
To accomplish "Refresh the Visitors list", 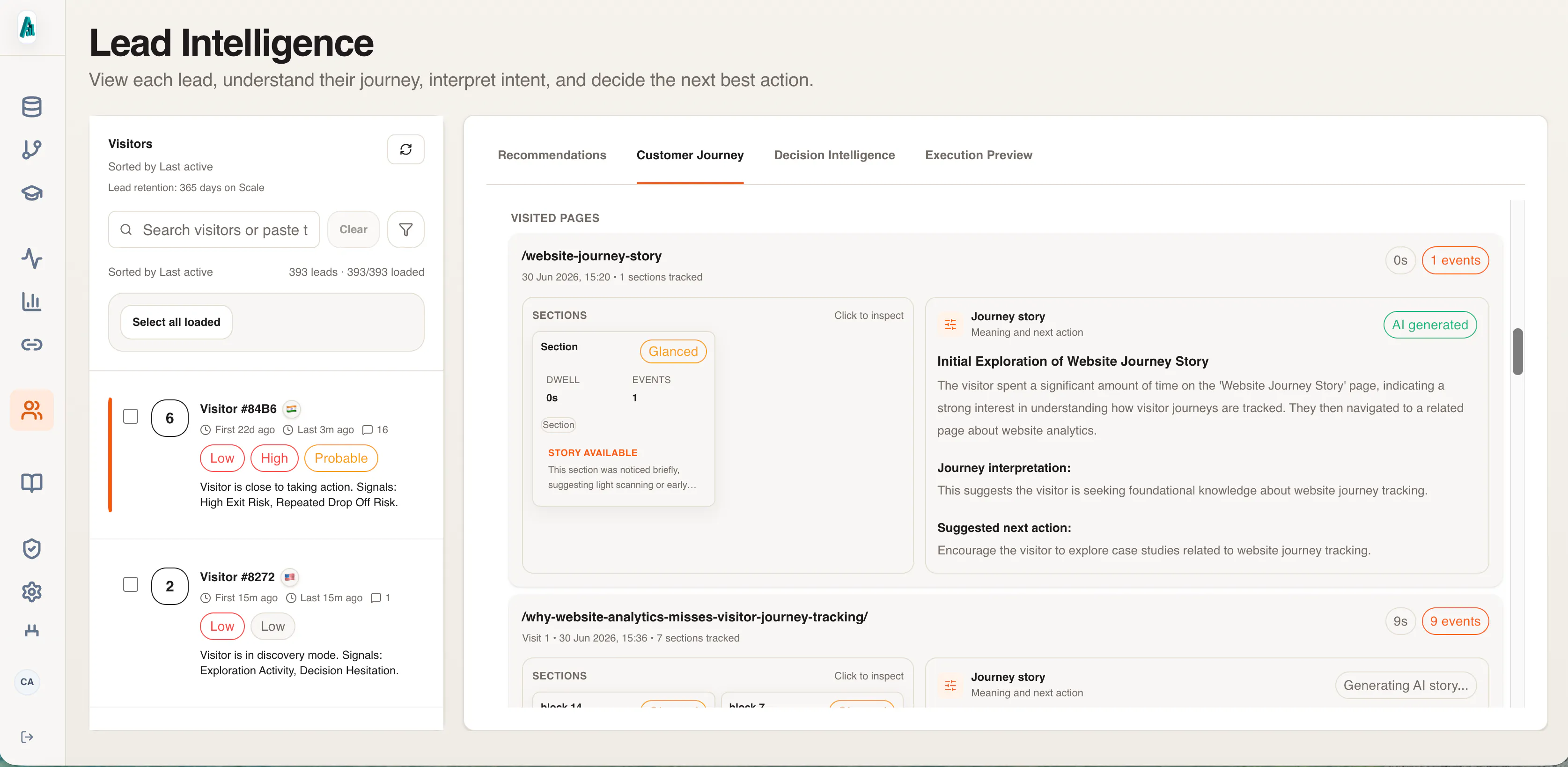I will [x=406, y=149].
